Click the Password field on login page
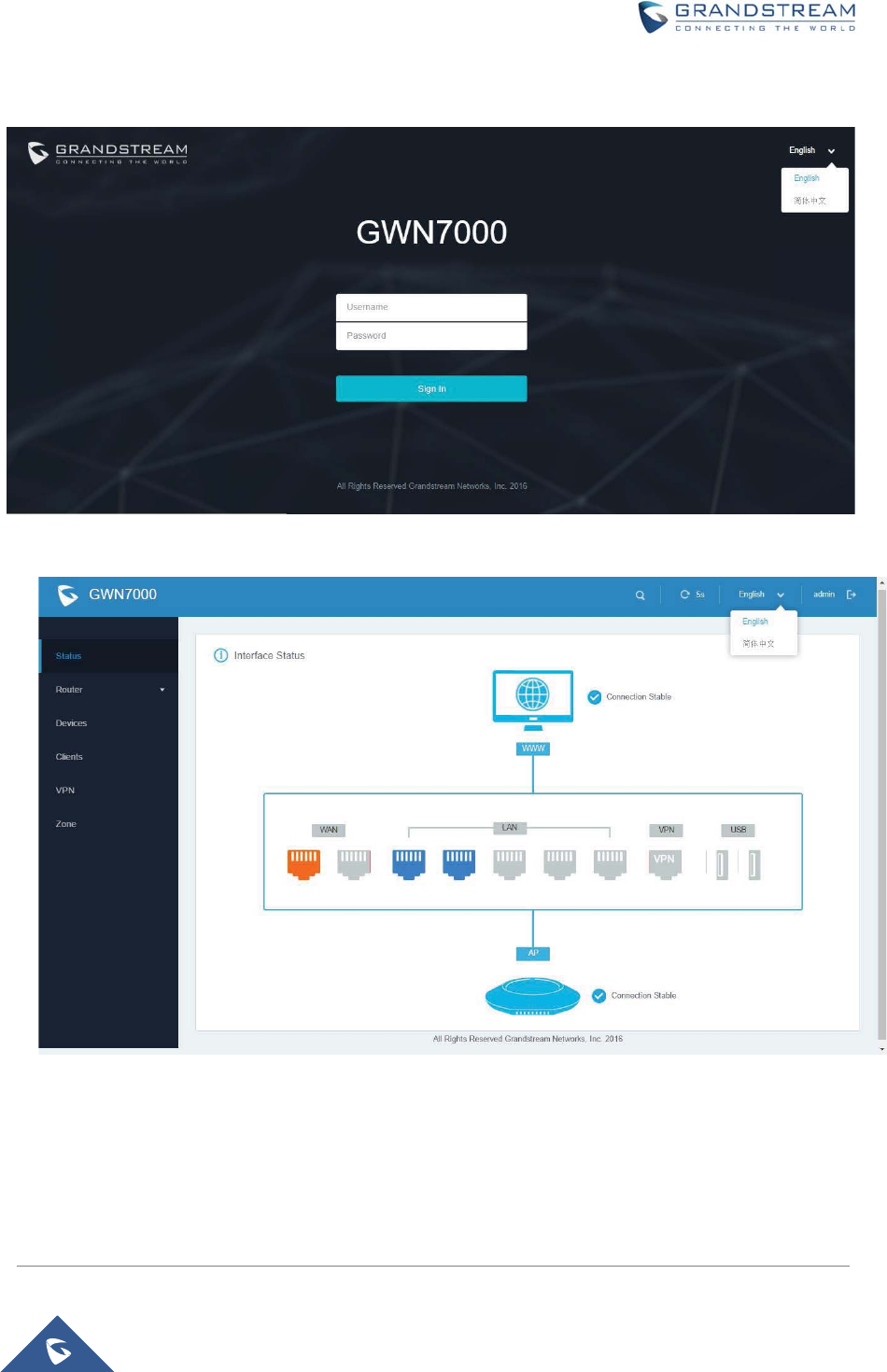This screenshot has height=1372, width=887. [x=431, y=336]
